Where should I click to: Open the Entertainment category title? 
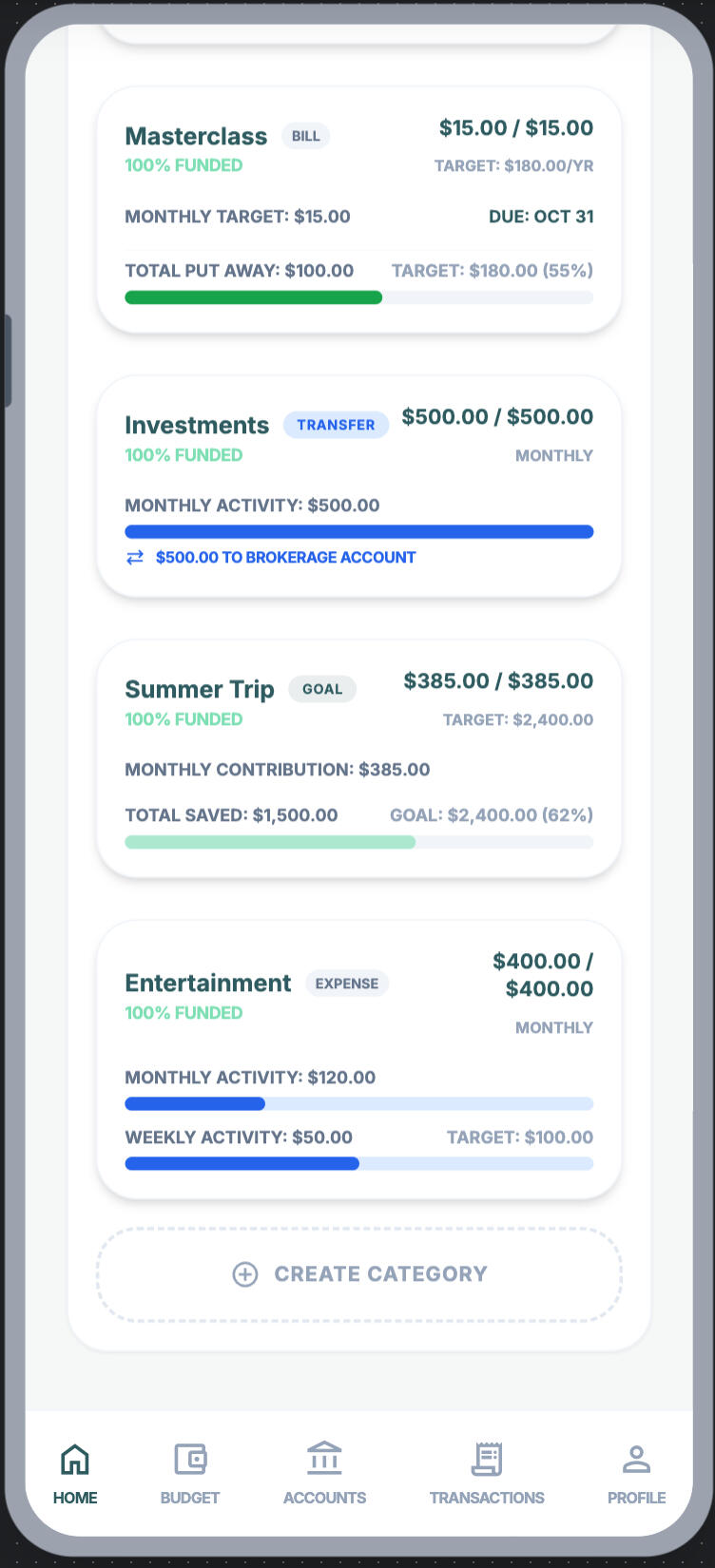coord(208,983)
